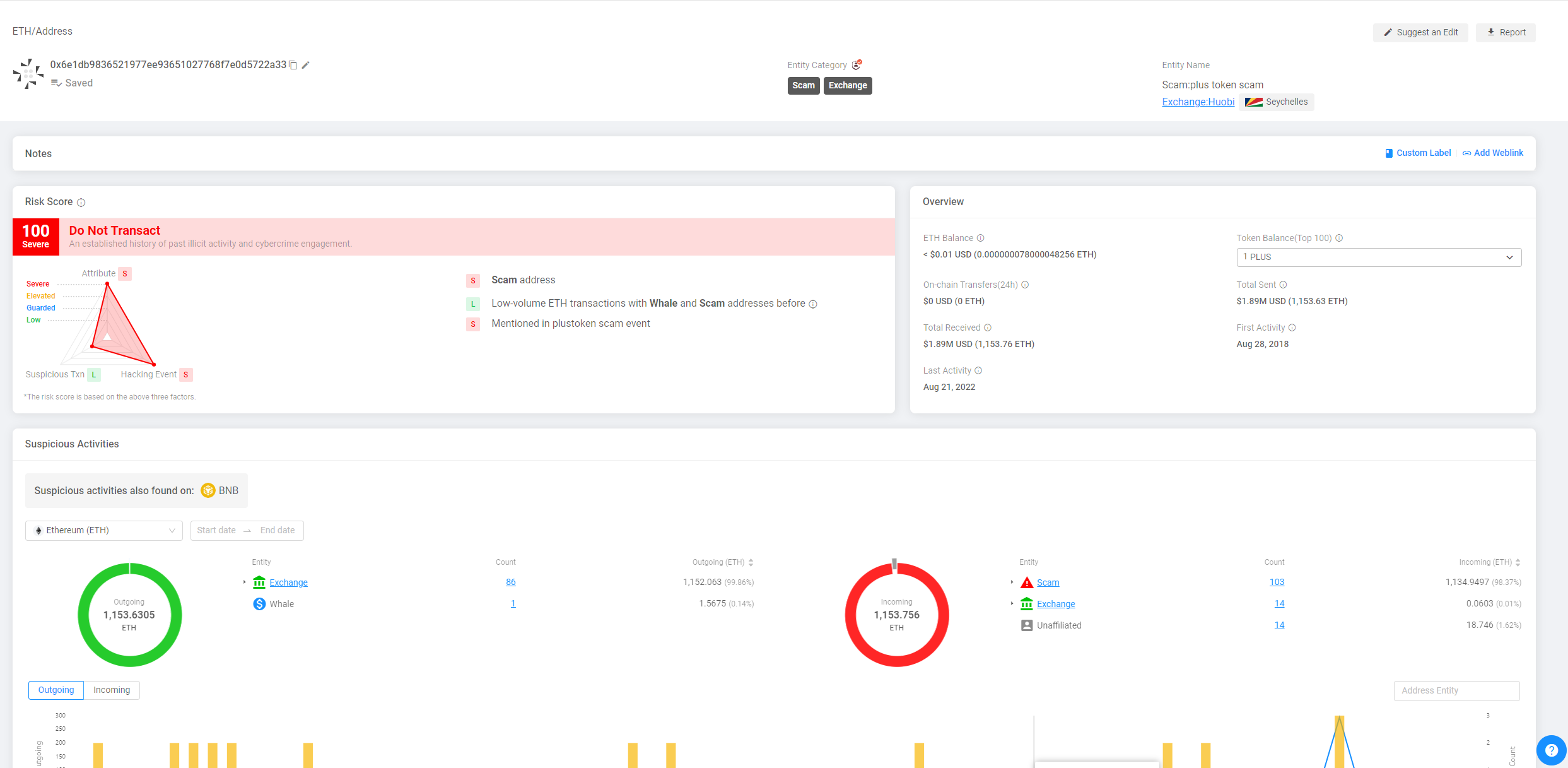Open the incoming Scam entity link

tap(1048, 583)
